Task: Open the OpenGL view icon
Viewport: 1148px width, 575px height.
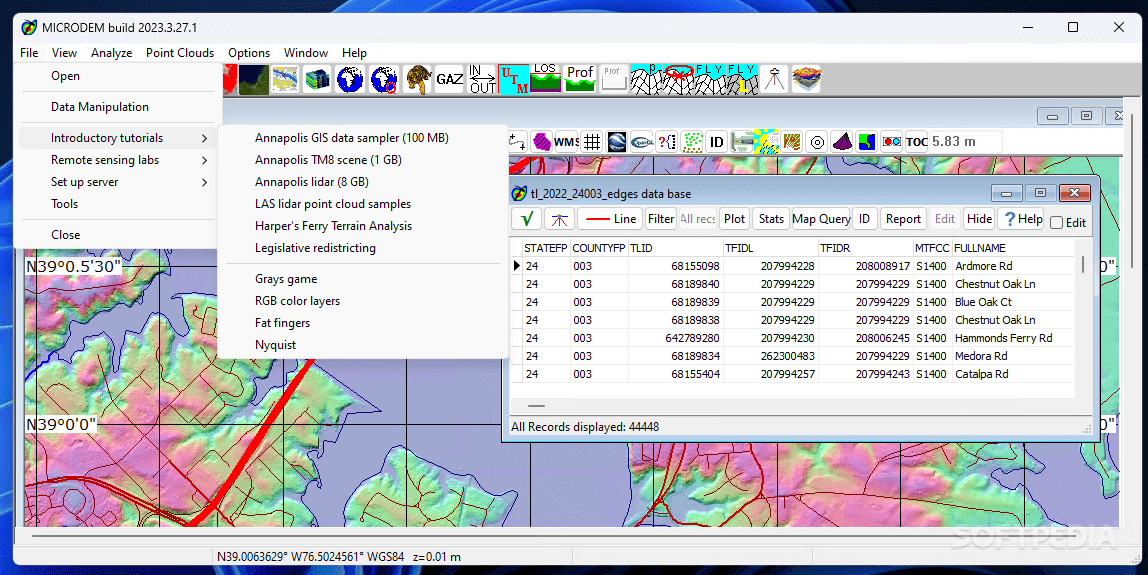Action: [642, 141]
